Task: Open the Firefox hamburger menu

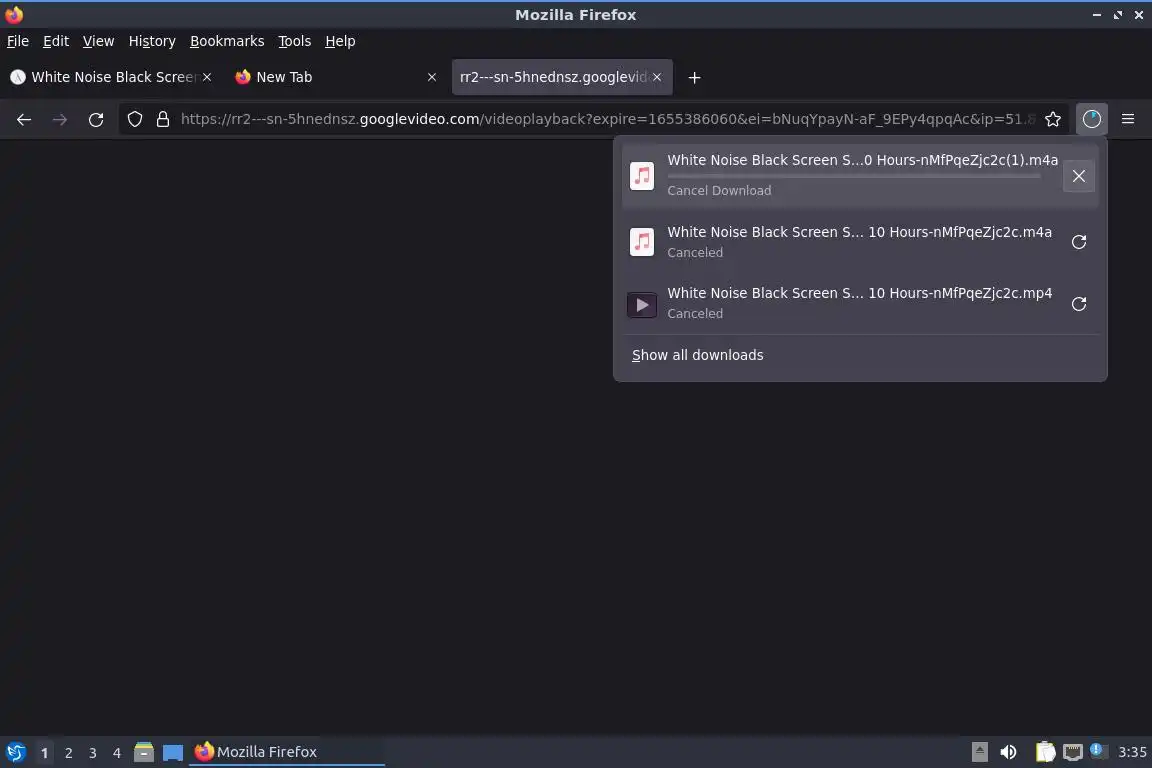Action: pos(1128,119)
